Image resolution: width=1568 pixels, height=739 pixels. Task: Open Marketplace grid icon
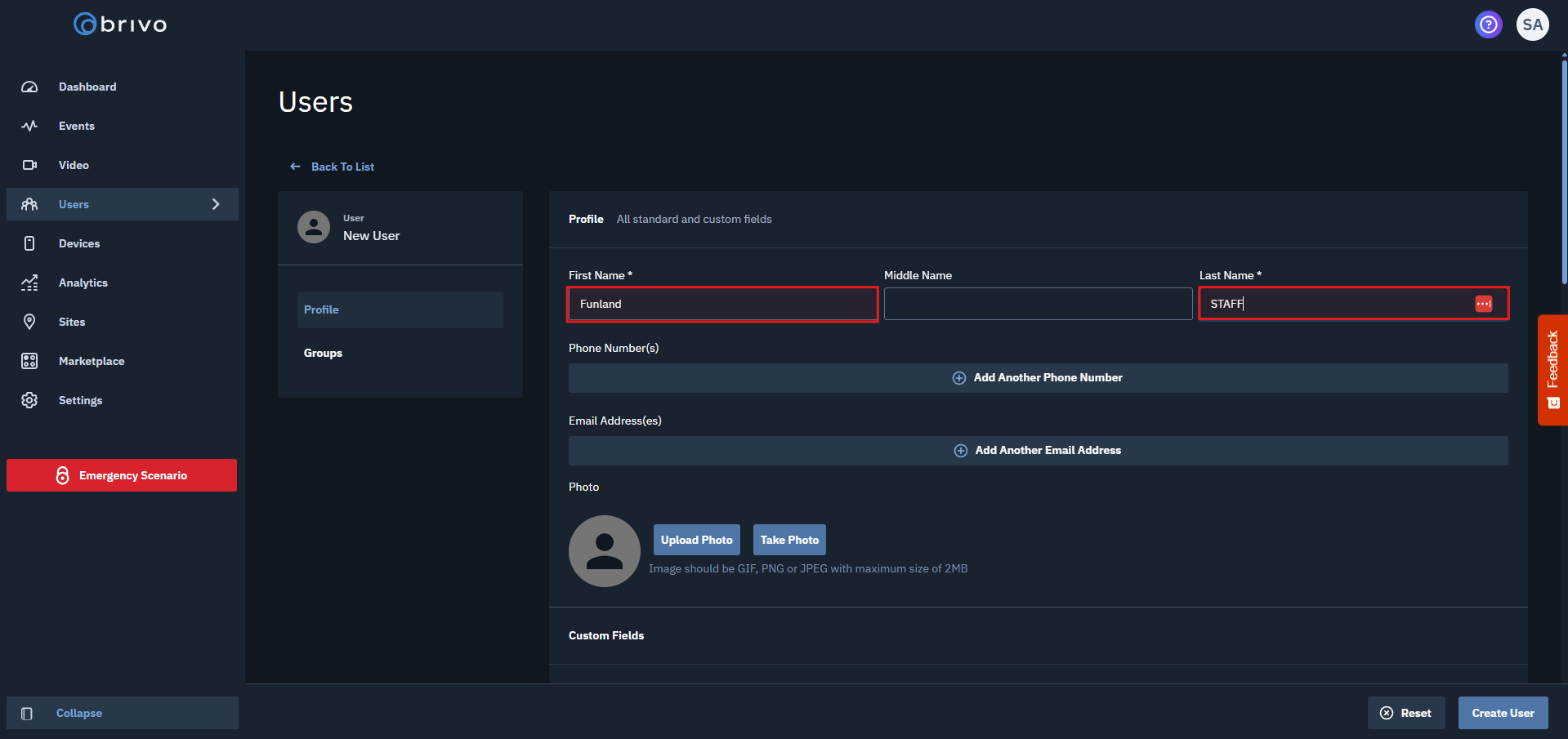point(29,361)
